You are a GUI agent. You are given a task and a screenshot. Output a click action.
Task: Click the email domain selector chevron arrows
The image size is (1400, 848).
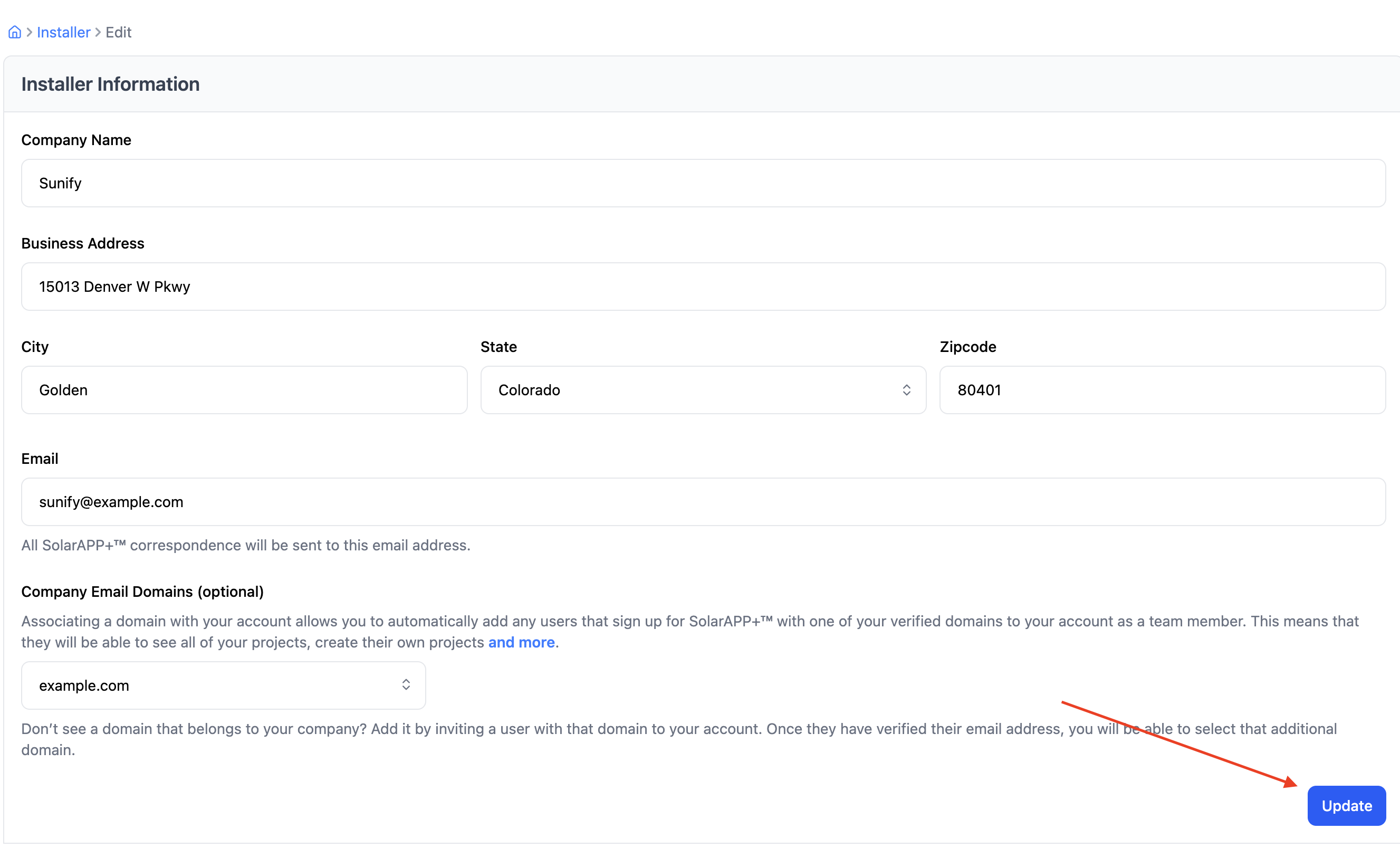point(406,685)
